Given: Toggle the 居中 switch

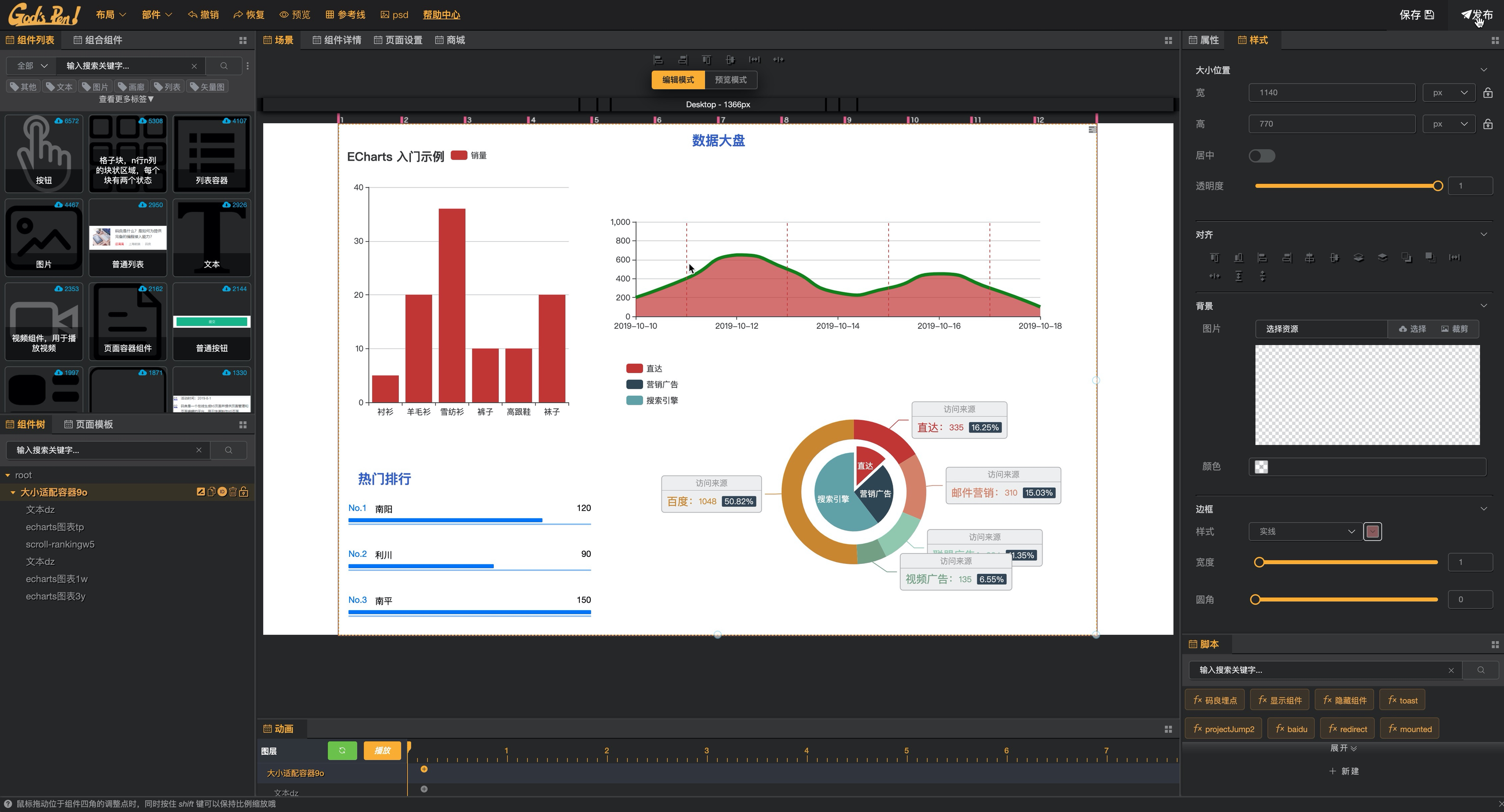Looking at the screenshot, I should point(1262,156).
